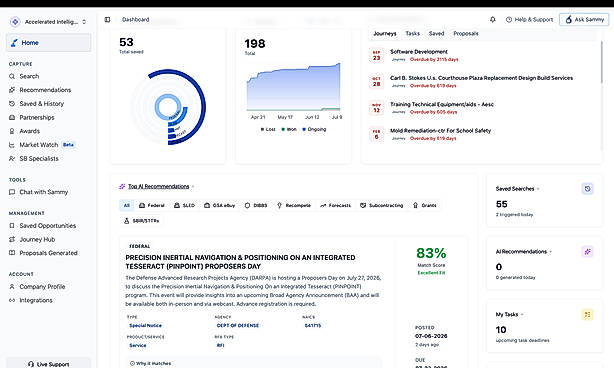
Task: Click the 198 total area chart
Action: (293, 87)
